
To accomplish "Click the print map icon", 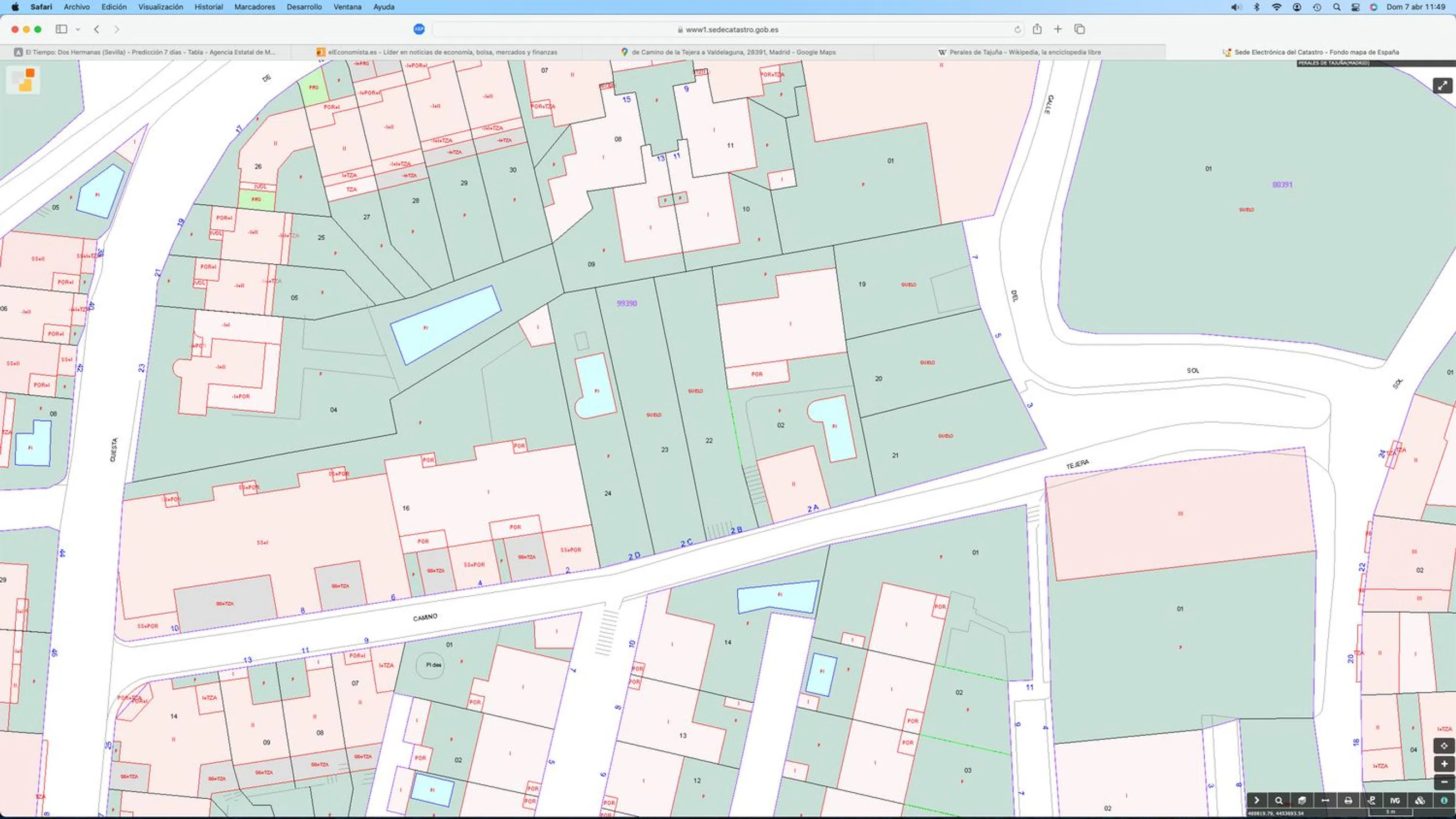I will pos(1348,800).
